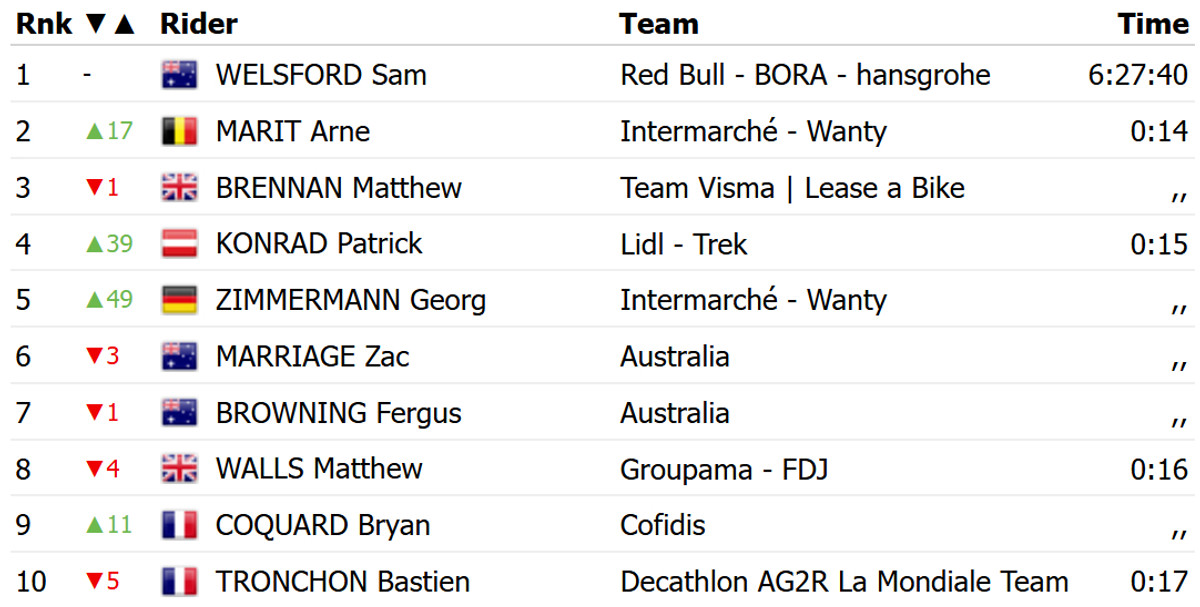Click the Team column header

click(x=658, y=24)
